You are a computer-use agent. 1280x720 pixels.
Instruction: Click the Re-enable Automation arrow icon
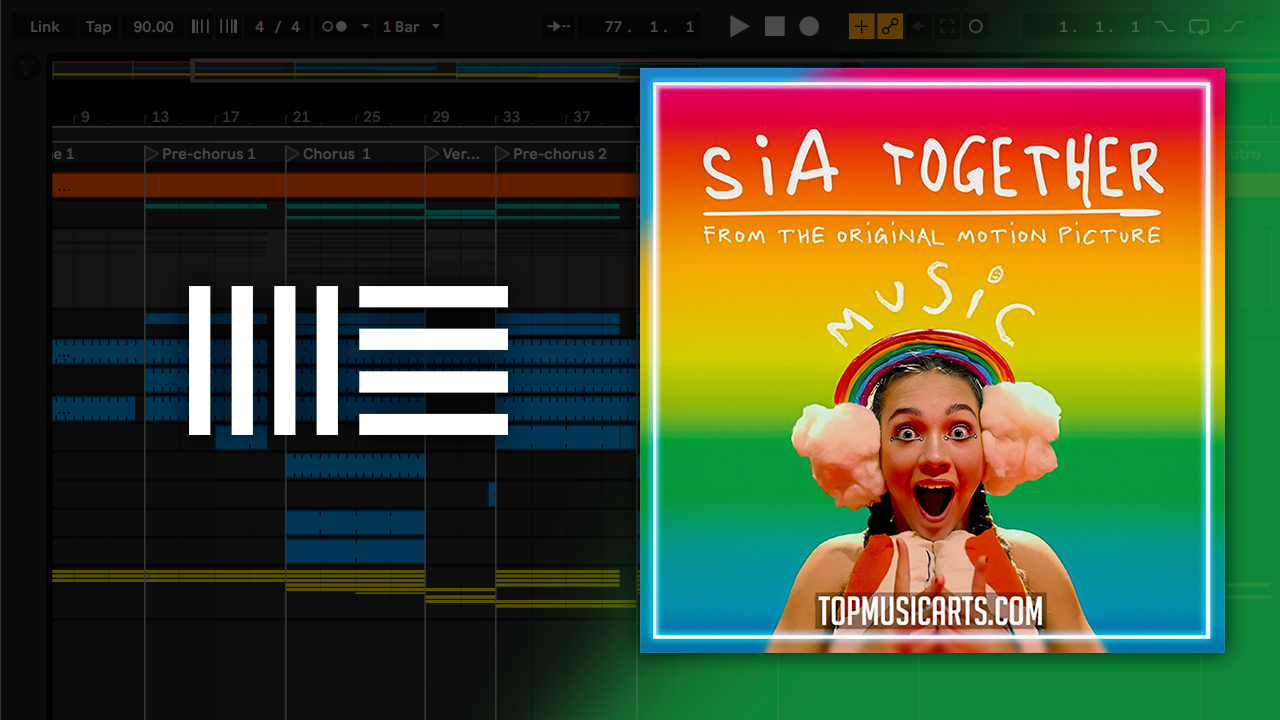click(x=918, y=27)
